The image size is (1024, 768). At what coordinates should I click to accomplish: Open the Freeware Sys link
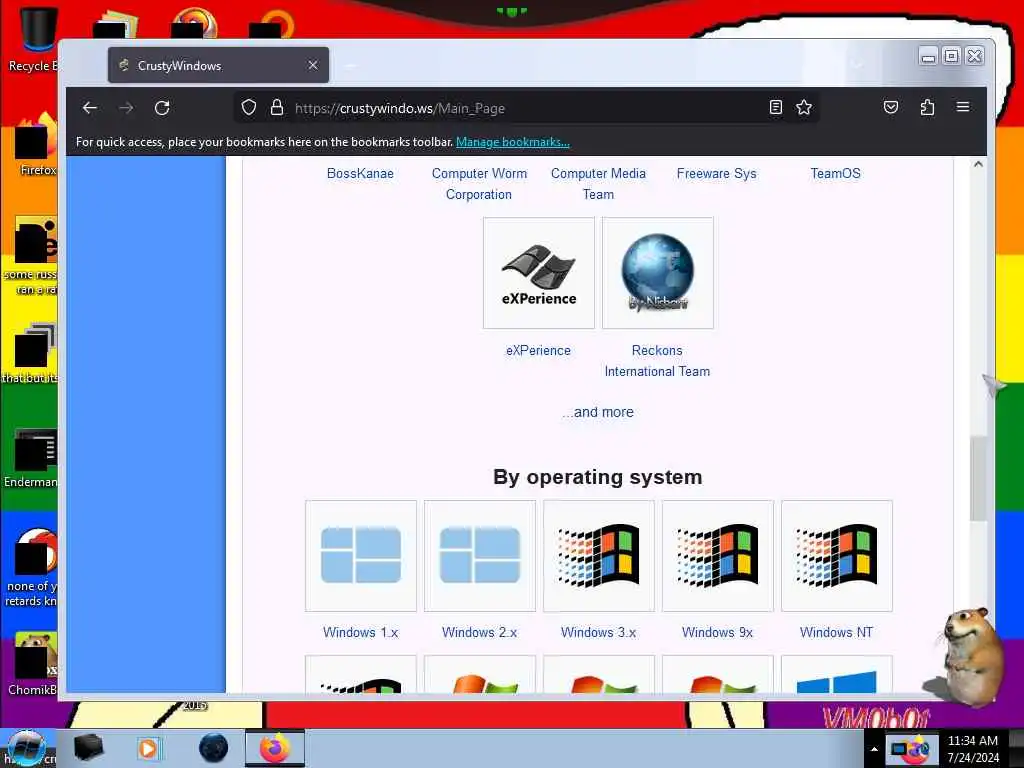coord(716,174)
